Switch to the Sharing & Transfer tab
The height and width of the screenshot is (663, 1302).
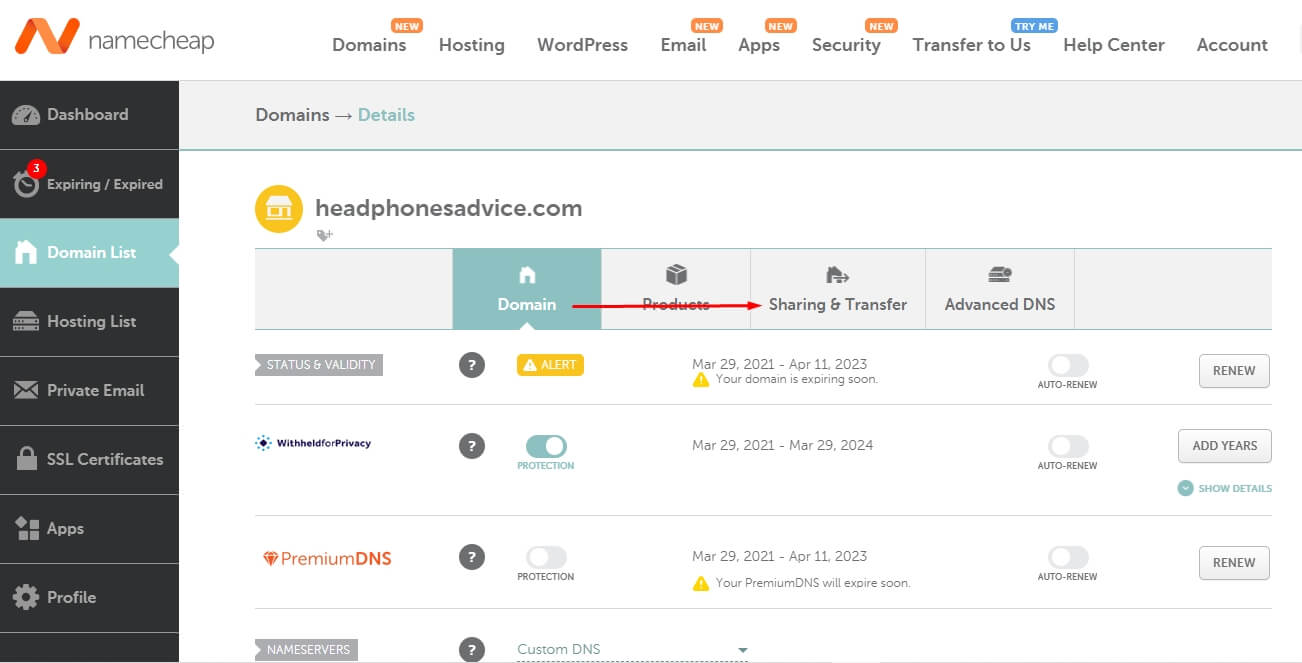click(837, 290)
